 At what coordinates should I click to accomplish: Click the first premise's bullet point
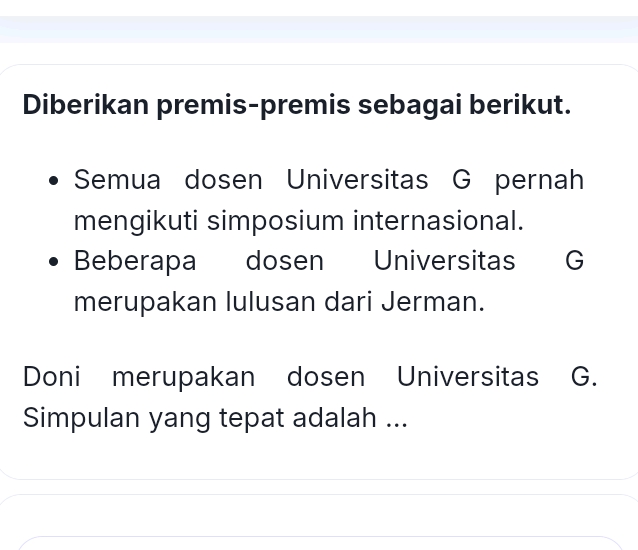click(x=55, y=182)
